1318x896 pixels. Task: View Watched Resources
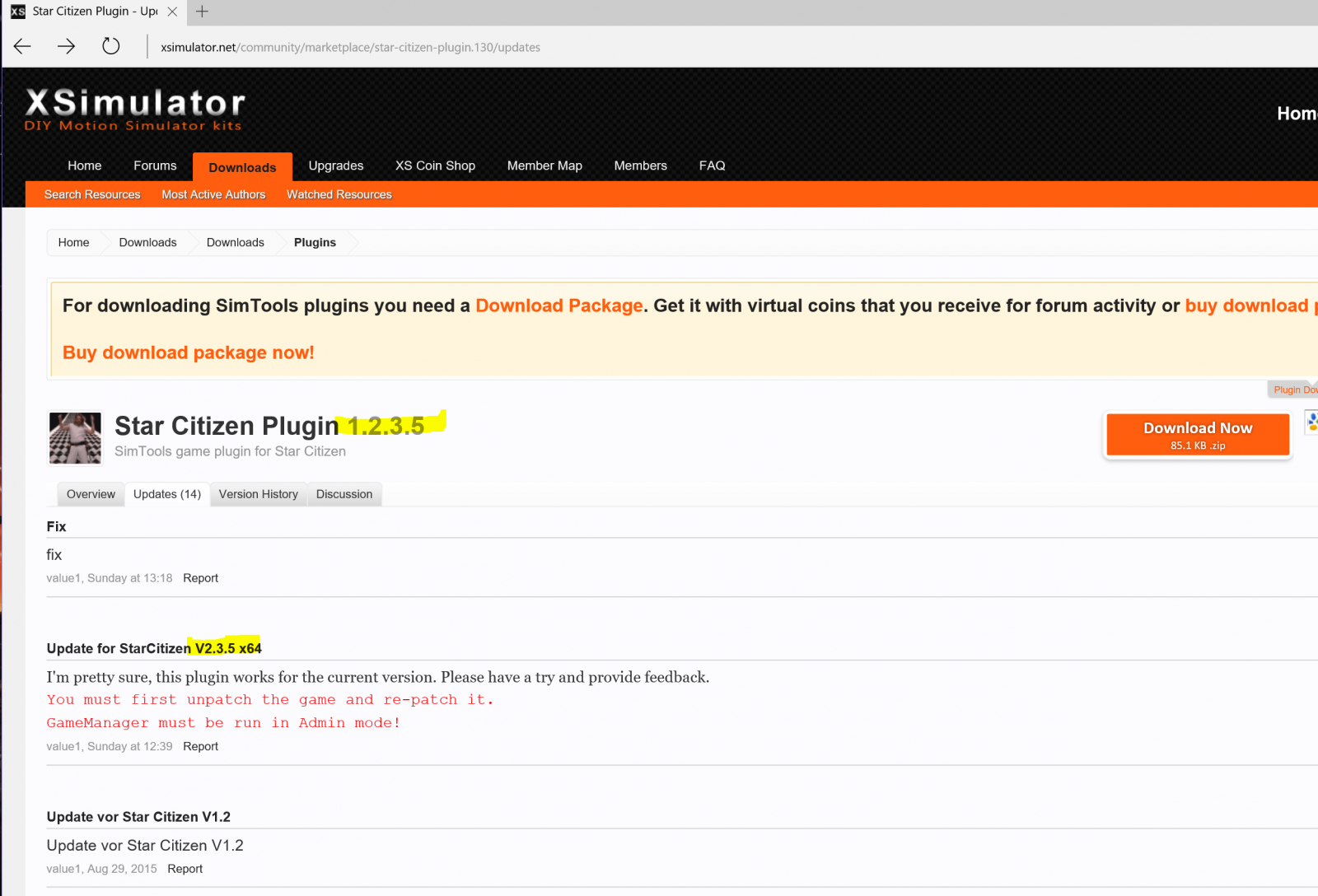coord(339,194)
